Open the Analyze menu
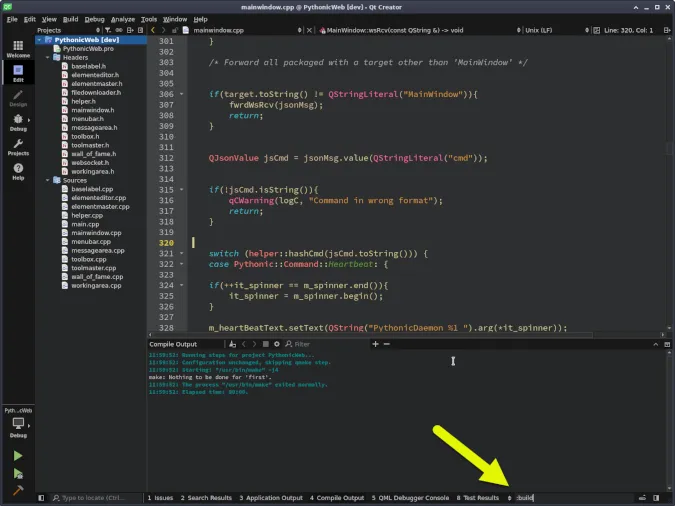This screenshot has width=675, height=506. [x=123, y=19]
